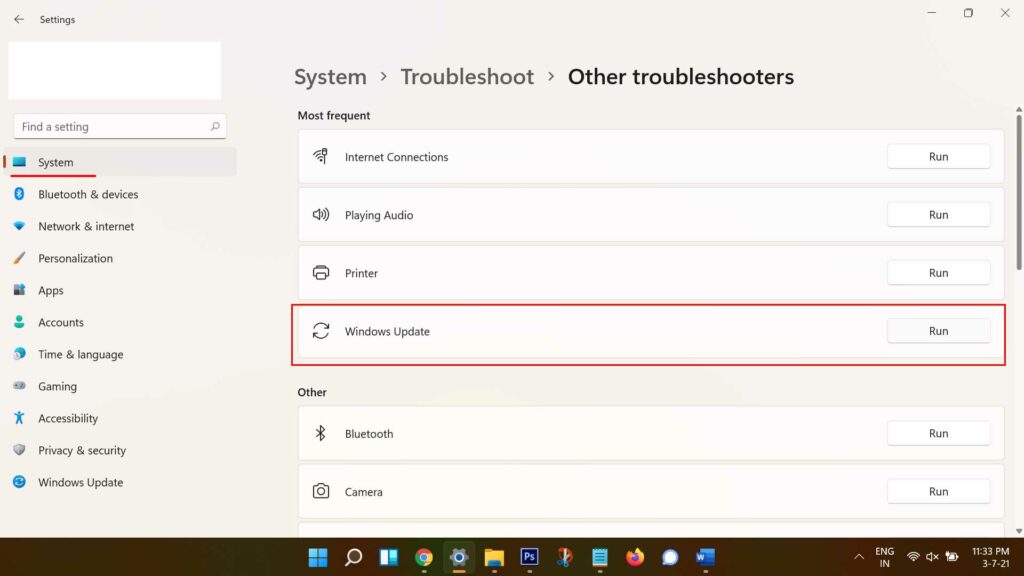
Task: Click the System monitor icon in sidebar
Action: click(20, 162)
